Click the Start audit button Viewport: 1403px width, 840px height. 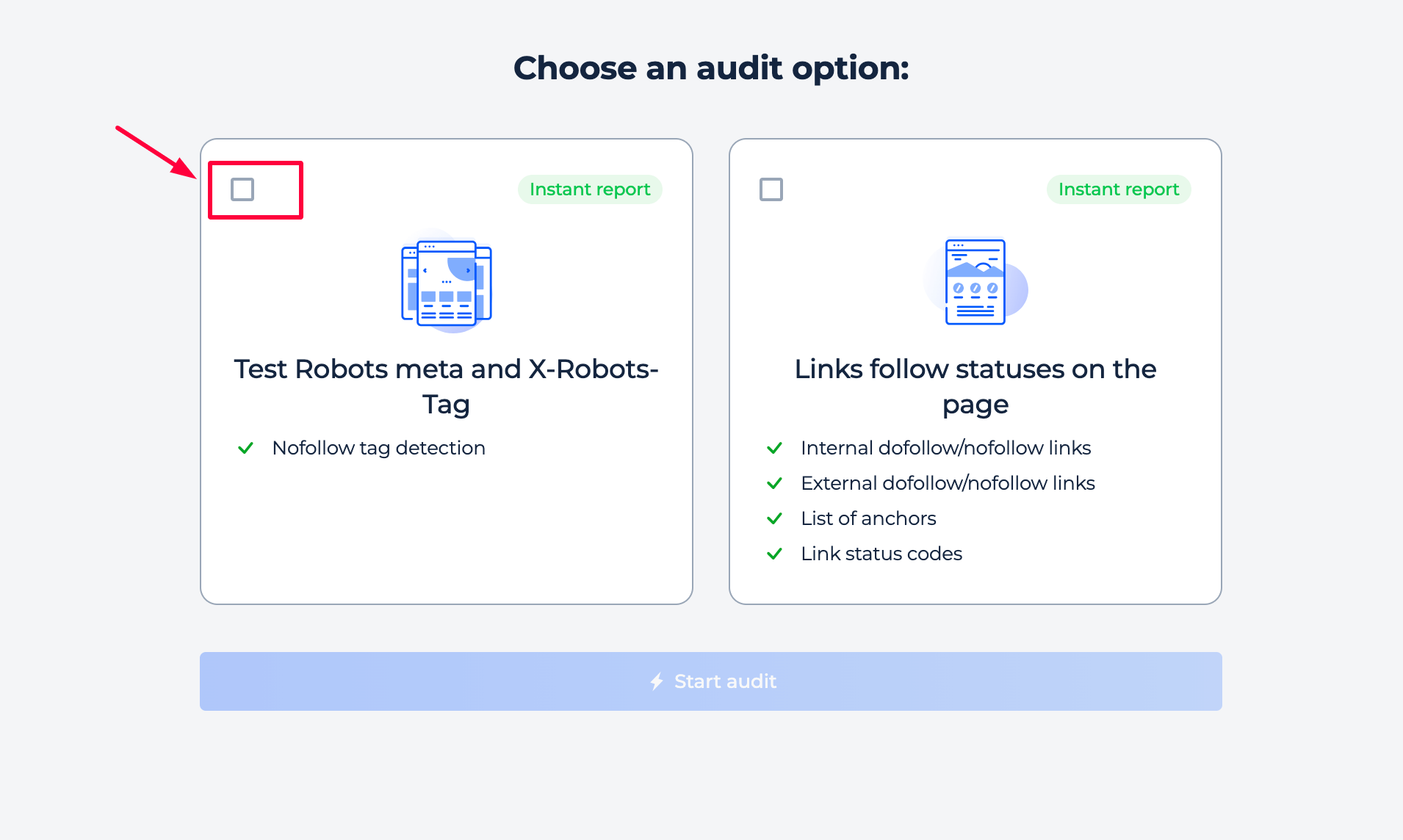tap(710, 681)
